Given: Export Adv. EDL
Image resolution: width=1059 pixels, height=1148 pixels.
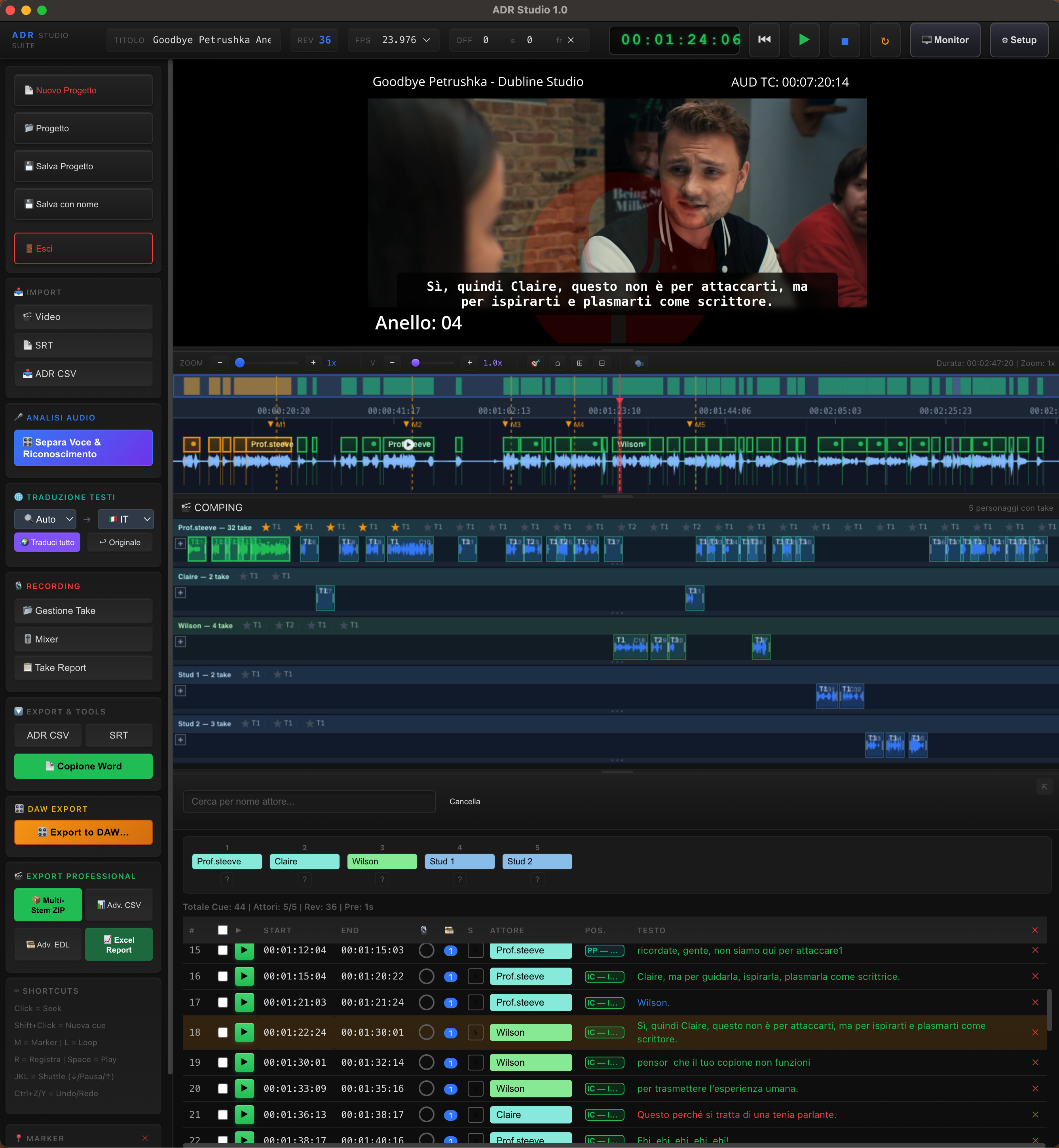Looking at the screenshot, I should 48,944.
